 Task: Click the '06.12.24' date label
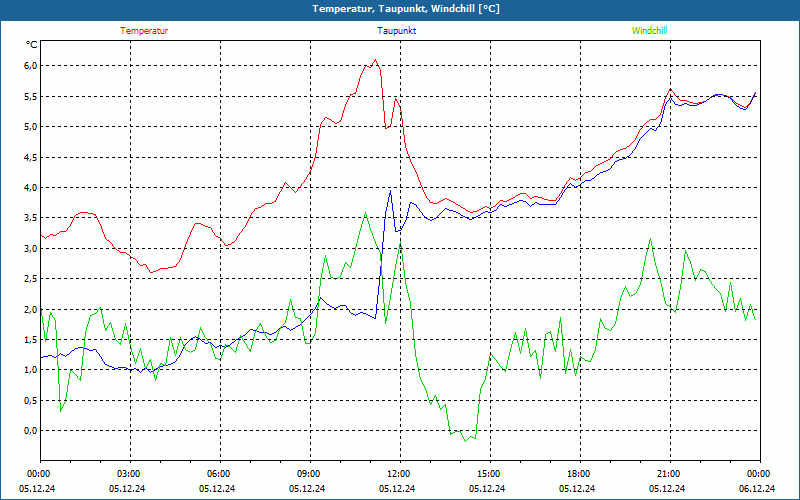click(757, 488)
